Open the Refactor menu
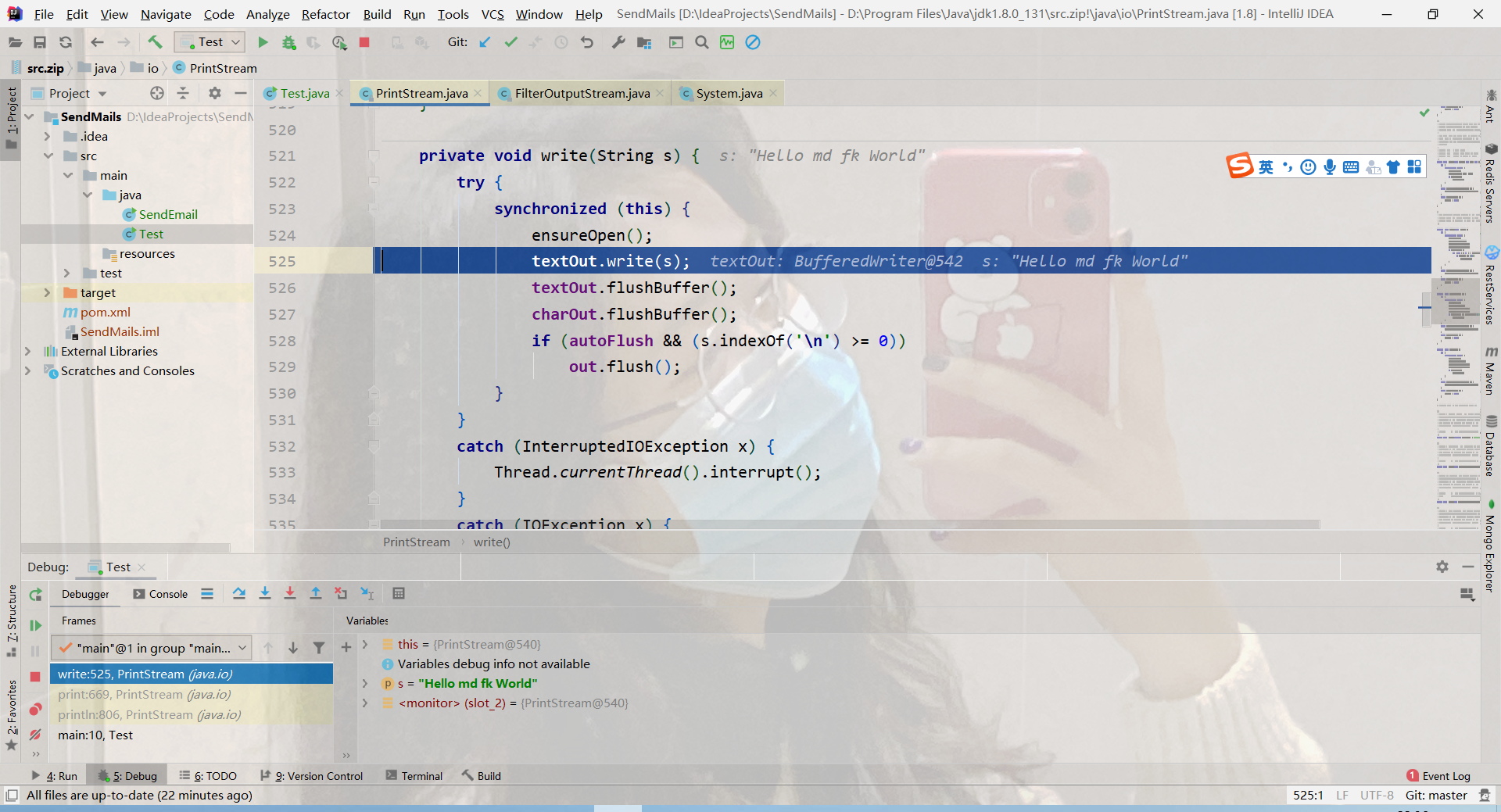The image size is (1501, 812). 325,14
